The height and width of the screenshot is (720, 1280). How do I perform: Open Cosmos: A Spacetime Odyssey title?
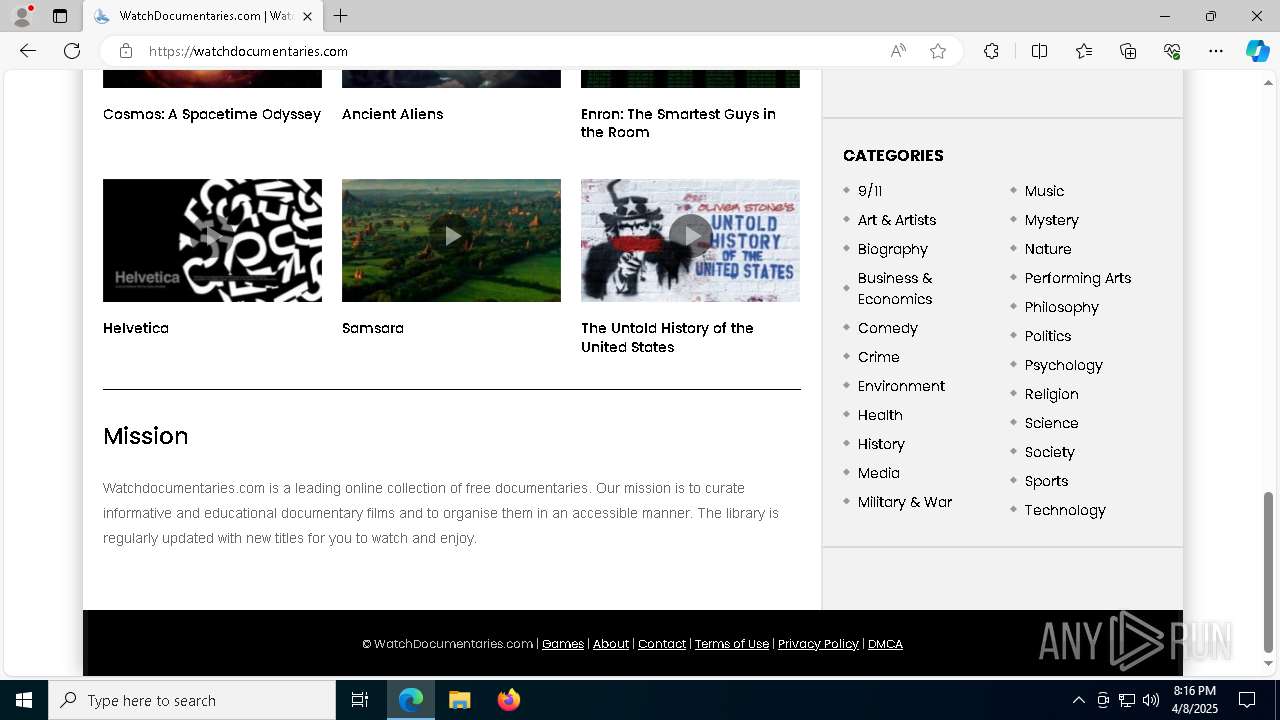coord(212,114)
